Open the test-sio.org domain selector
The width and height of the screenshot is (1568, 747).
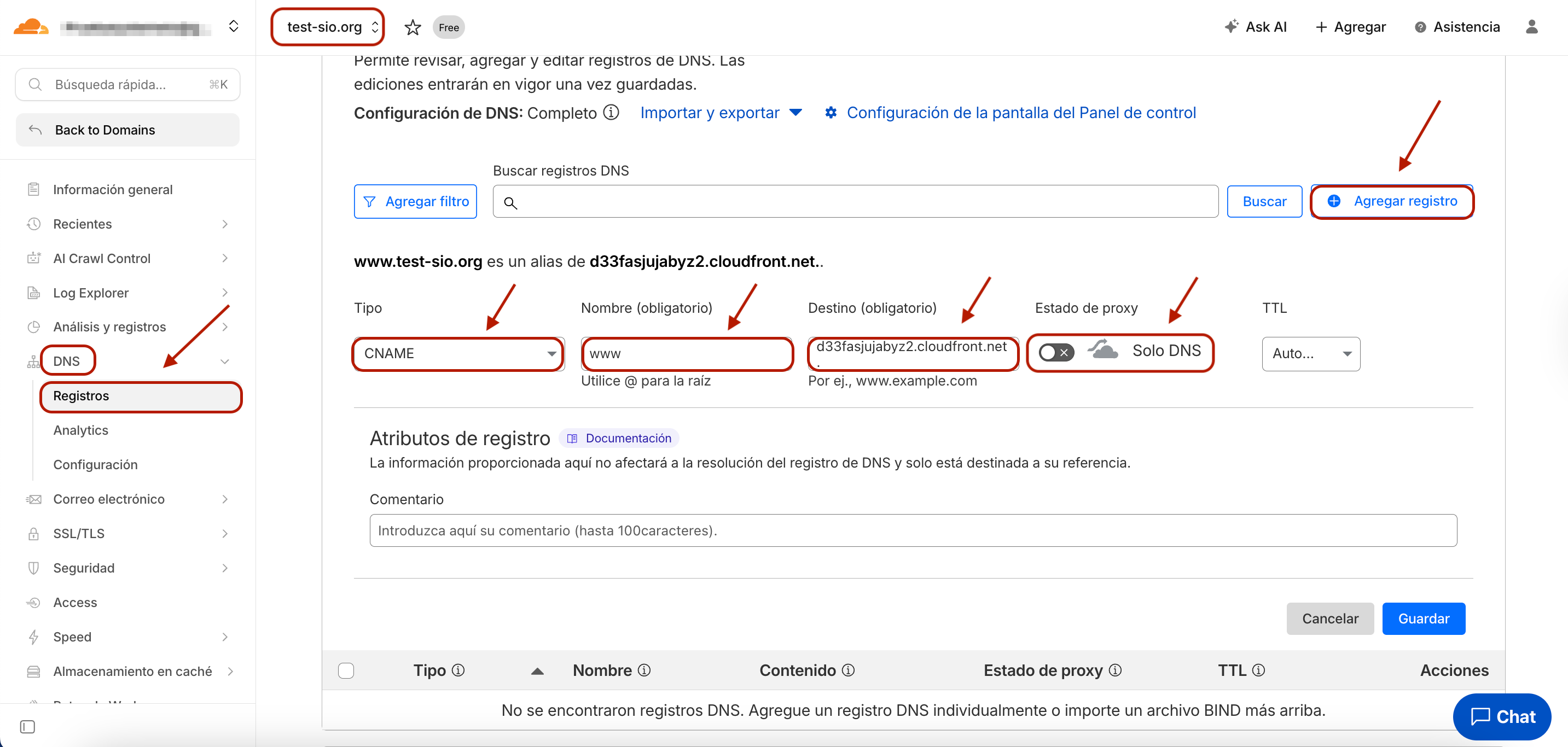tap(328, 27)
